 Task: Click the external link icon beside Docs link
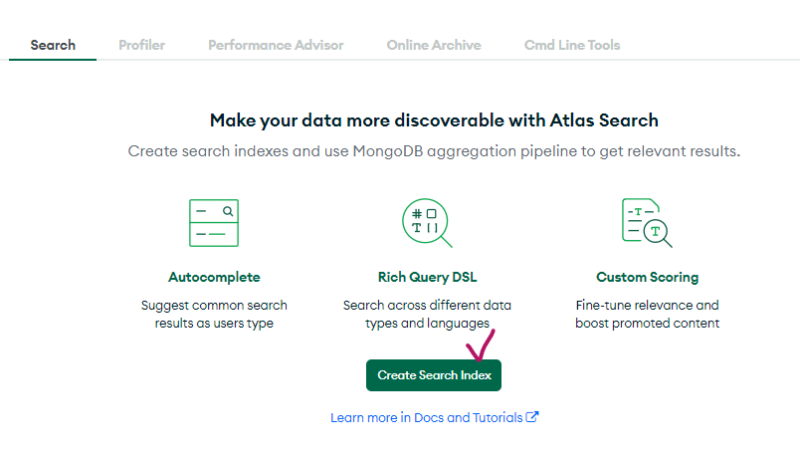click(x=533, y=417)
